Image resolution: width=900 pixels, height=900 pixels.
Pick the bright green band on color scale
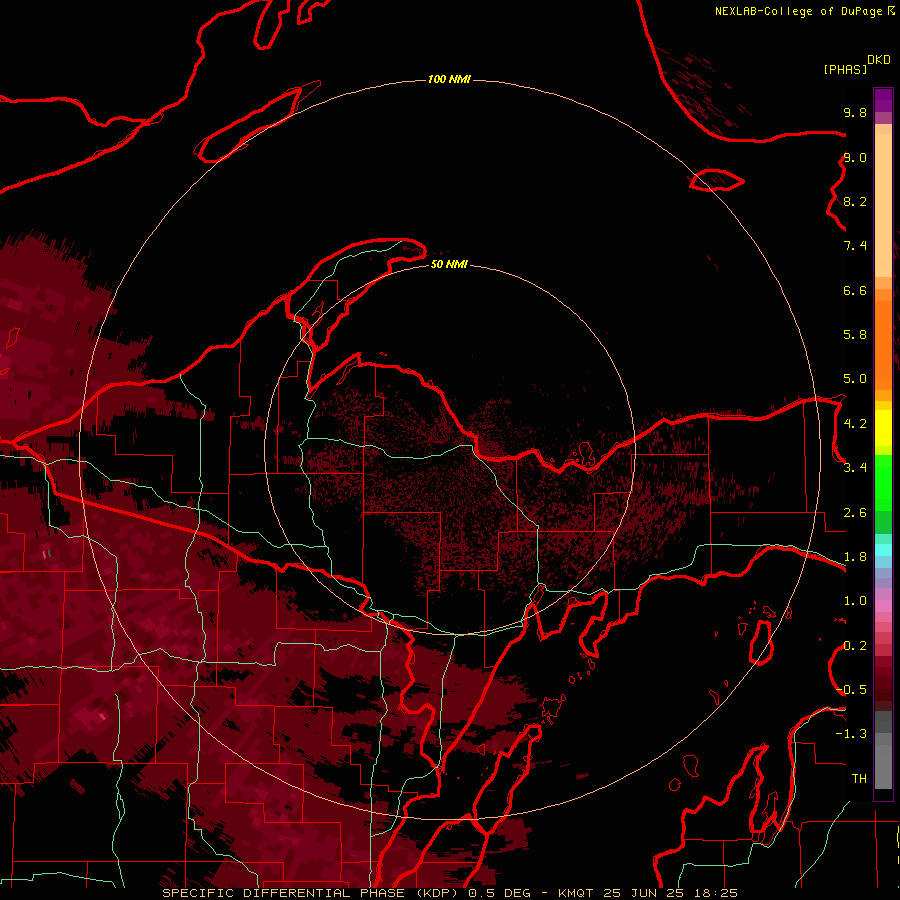pos(883,485)
